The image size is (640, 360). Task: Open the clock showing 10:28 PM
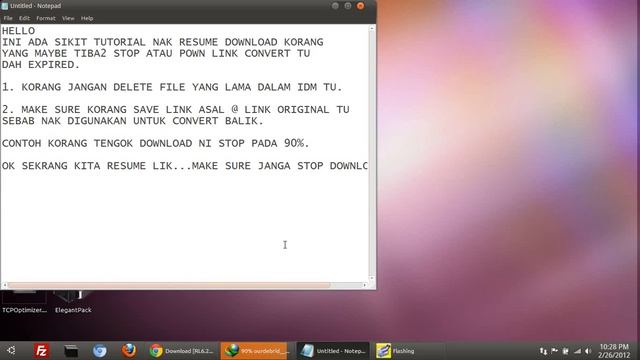(x=614, y=351)
